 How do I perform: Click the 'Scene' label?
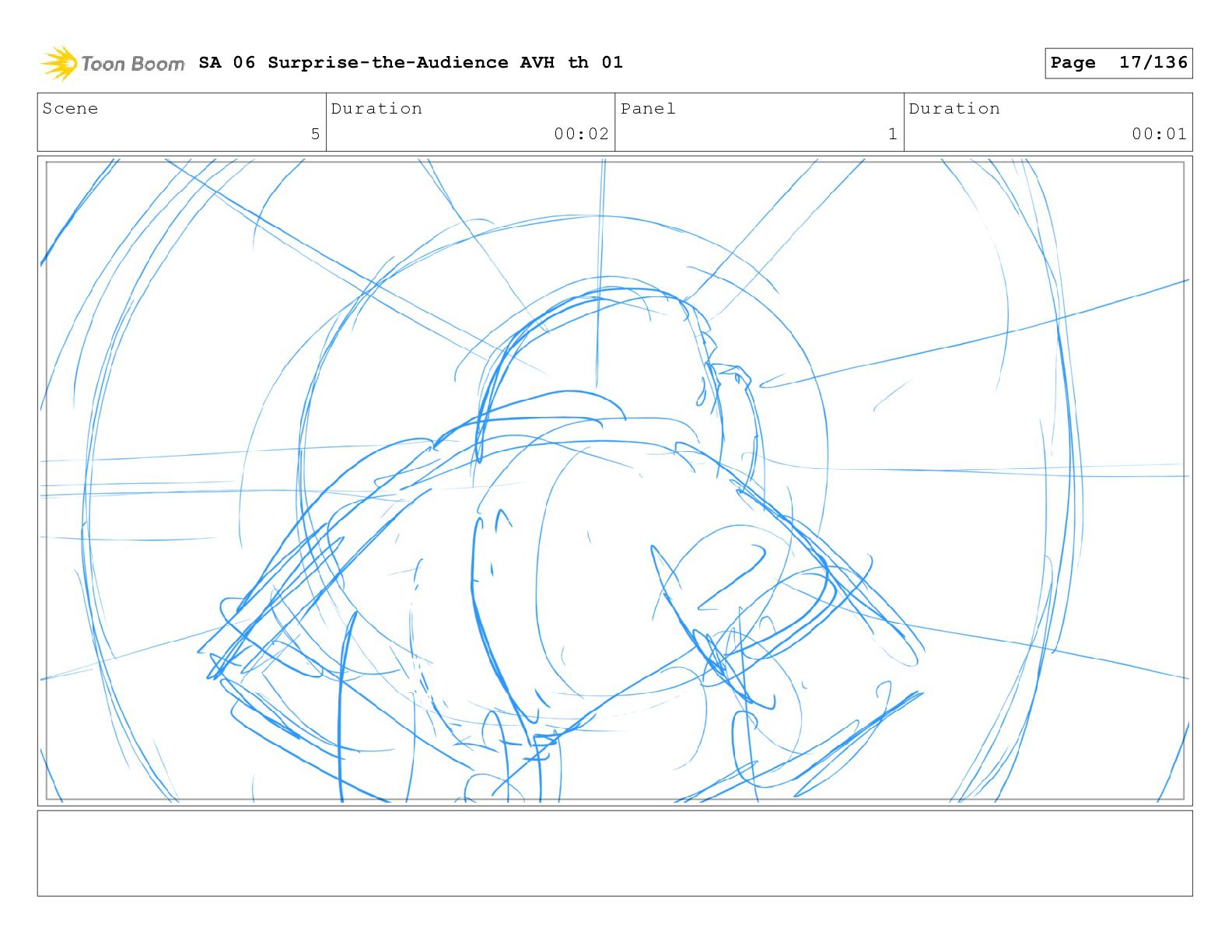[x=70, y=109]
